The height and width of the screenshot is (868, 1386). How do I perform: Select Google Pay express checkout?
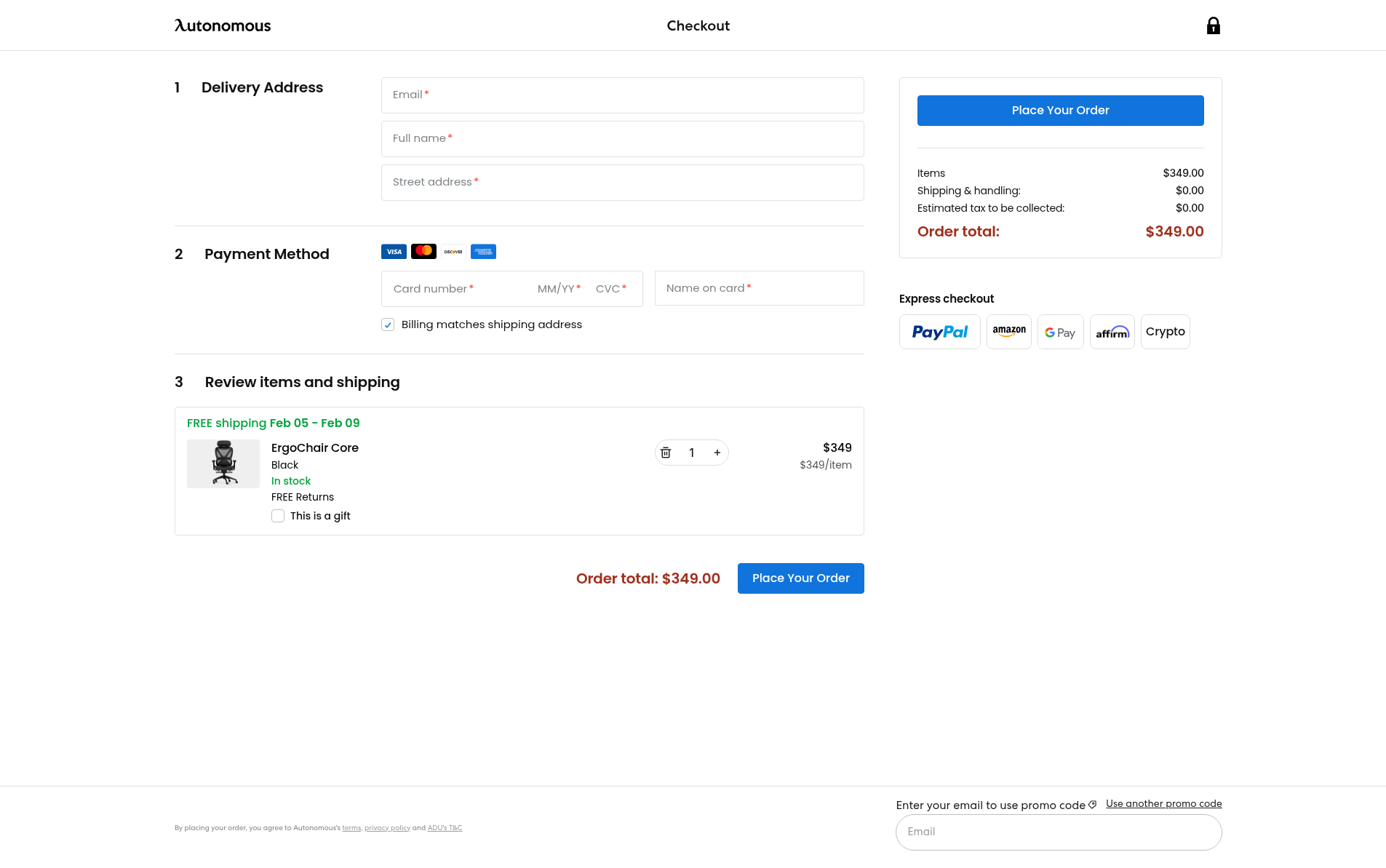(1060, 332)
